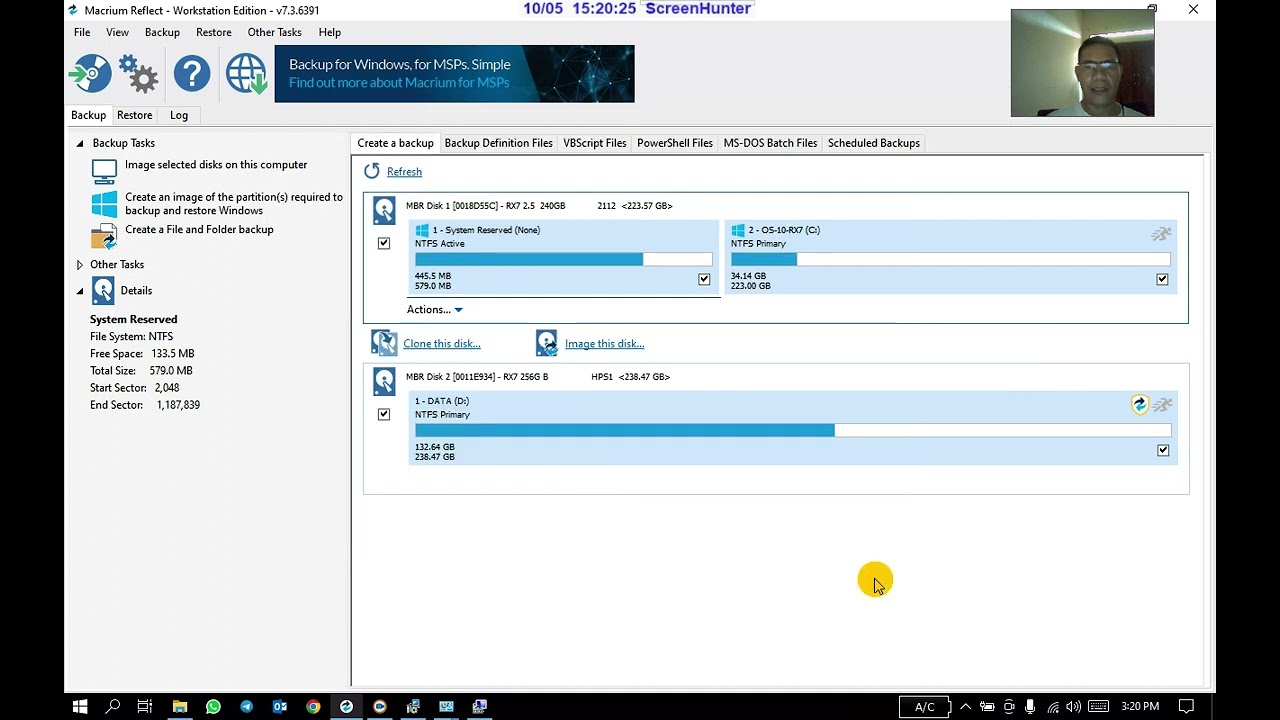Click the Refresh circular arrow icon
The image size is (1280, 720).
click(x=372, y=171)
